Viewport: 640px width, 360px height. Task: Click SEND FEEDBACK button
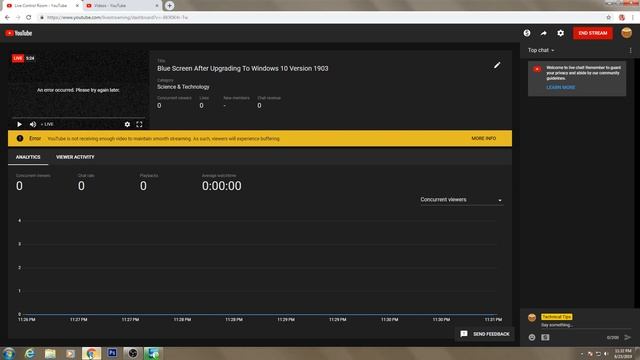(485, 334)
